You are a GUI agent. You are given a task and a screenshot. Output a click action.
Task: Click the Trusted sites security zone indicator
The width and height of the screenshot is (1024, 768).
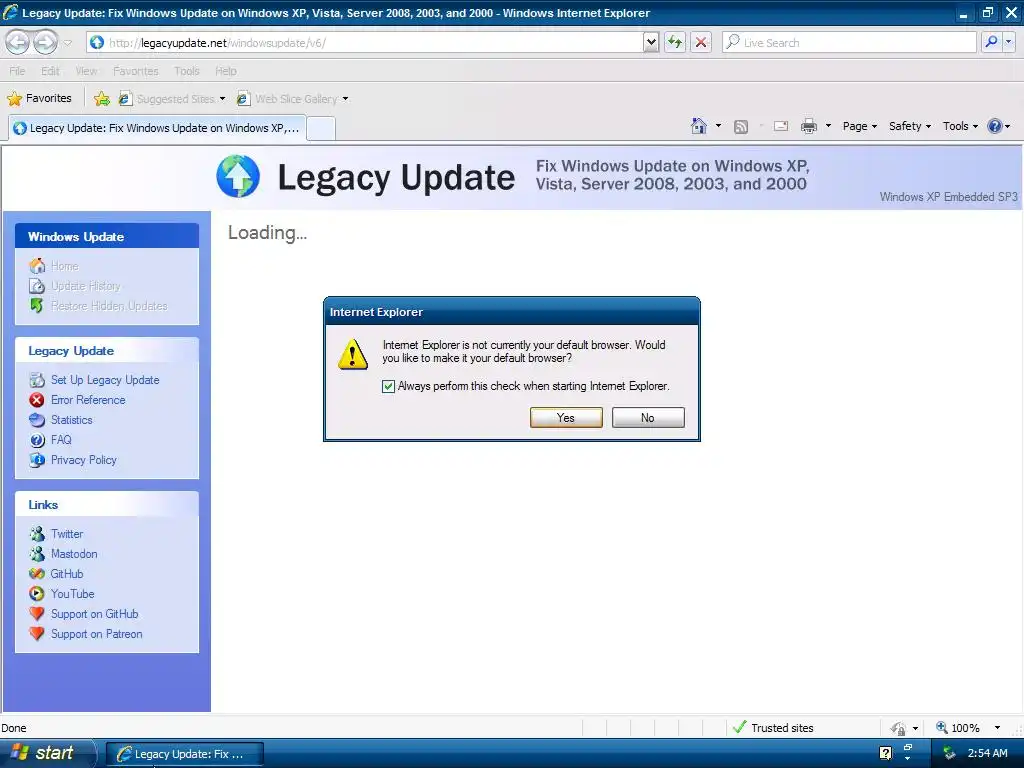coord(773,728)
